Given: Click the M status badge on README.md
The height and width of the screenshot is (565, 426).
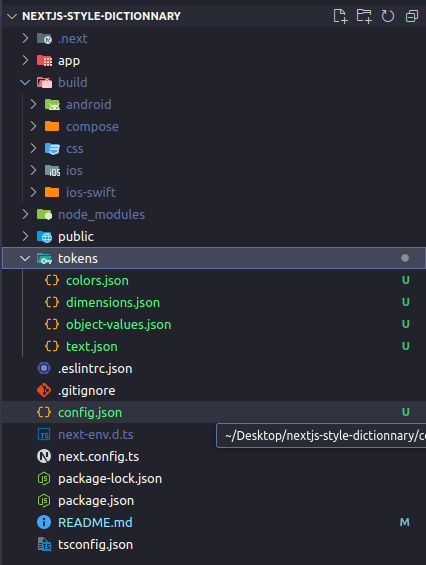Looking at the screenshot, I should coord(405,522).
